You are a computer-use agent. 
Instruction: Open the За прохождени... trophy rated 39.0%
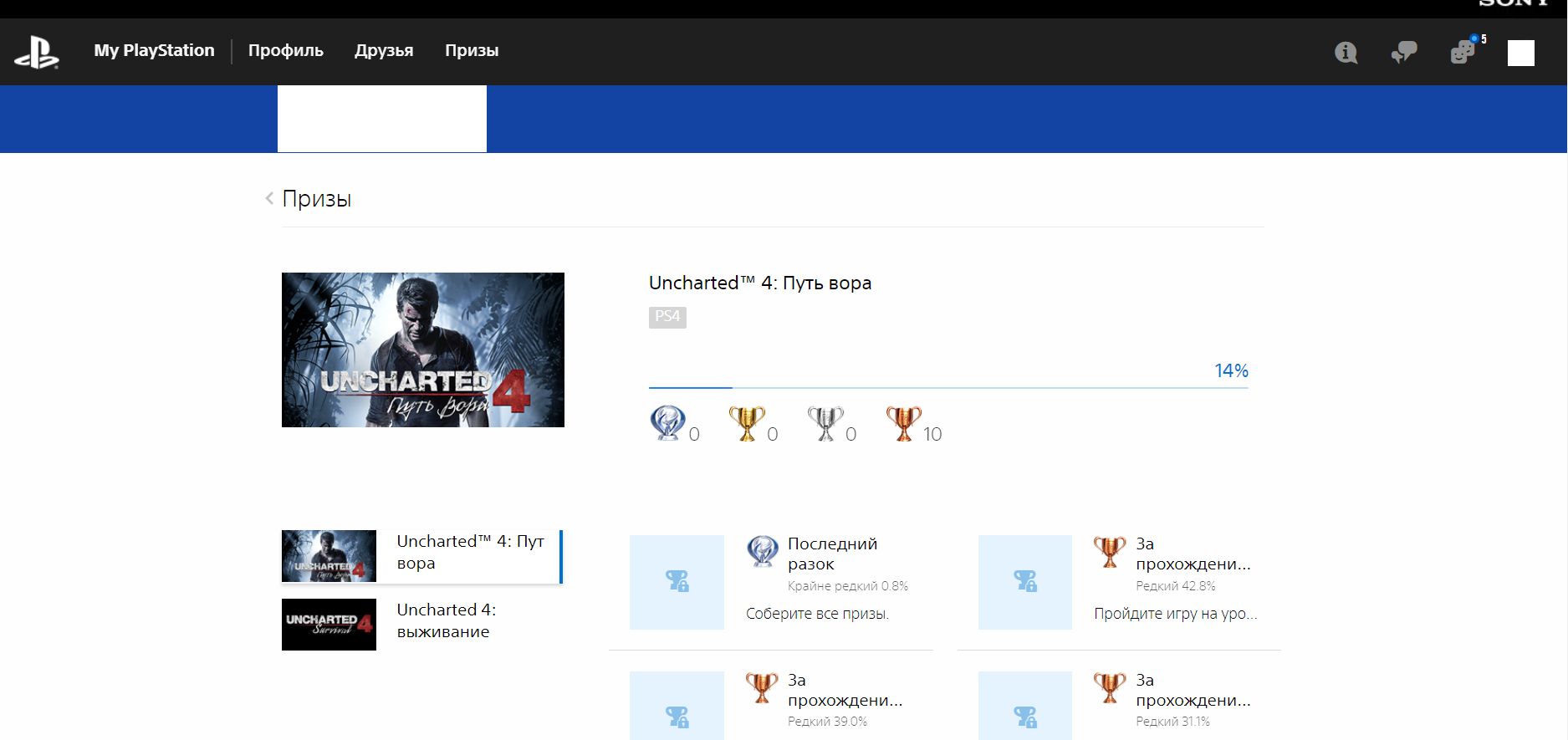pos(845,690)
